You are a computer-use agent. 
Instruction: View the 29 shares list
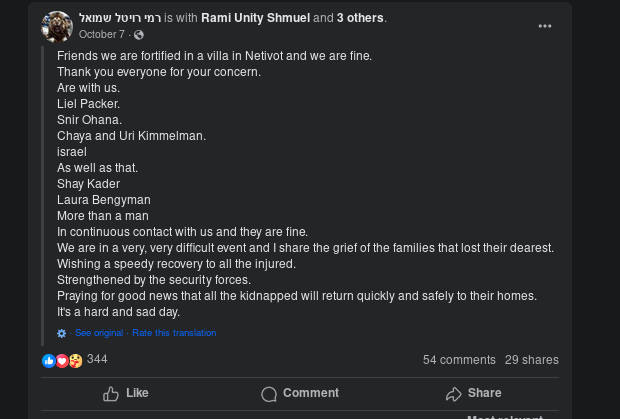tap(531, 360)
